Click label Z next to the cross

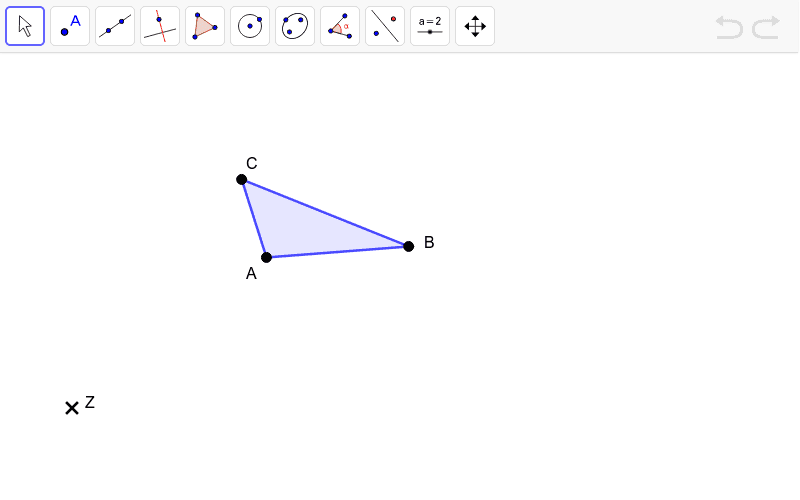coord(90,402)
